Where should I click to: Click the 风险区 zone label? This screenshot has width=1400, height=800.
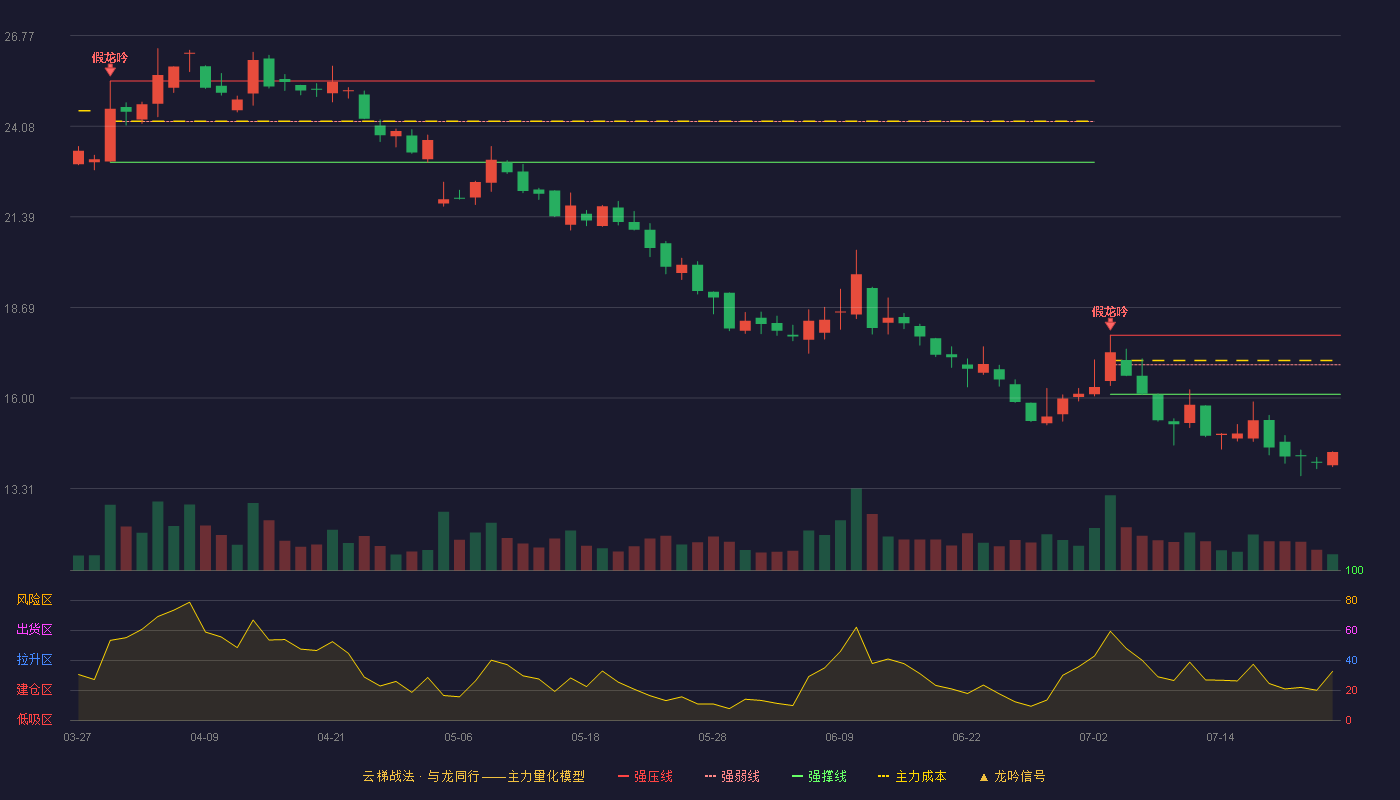34,600
